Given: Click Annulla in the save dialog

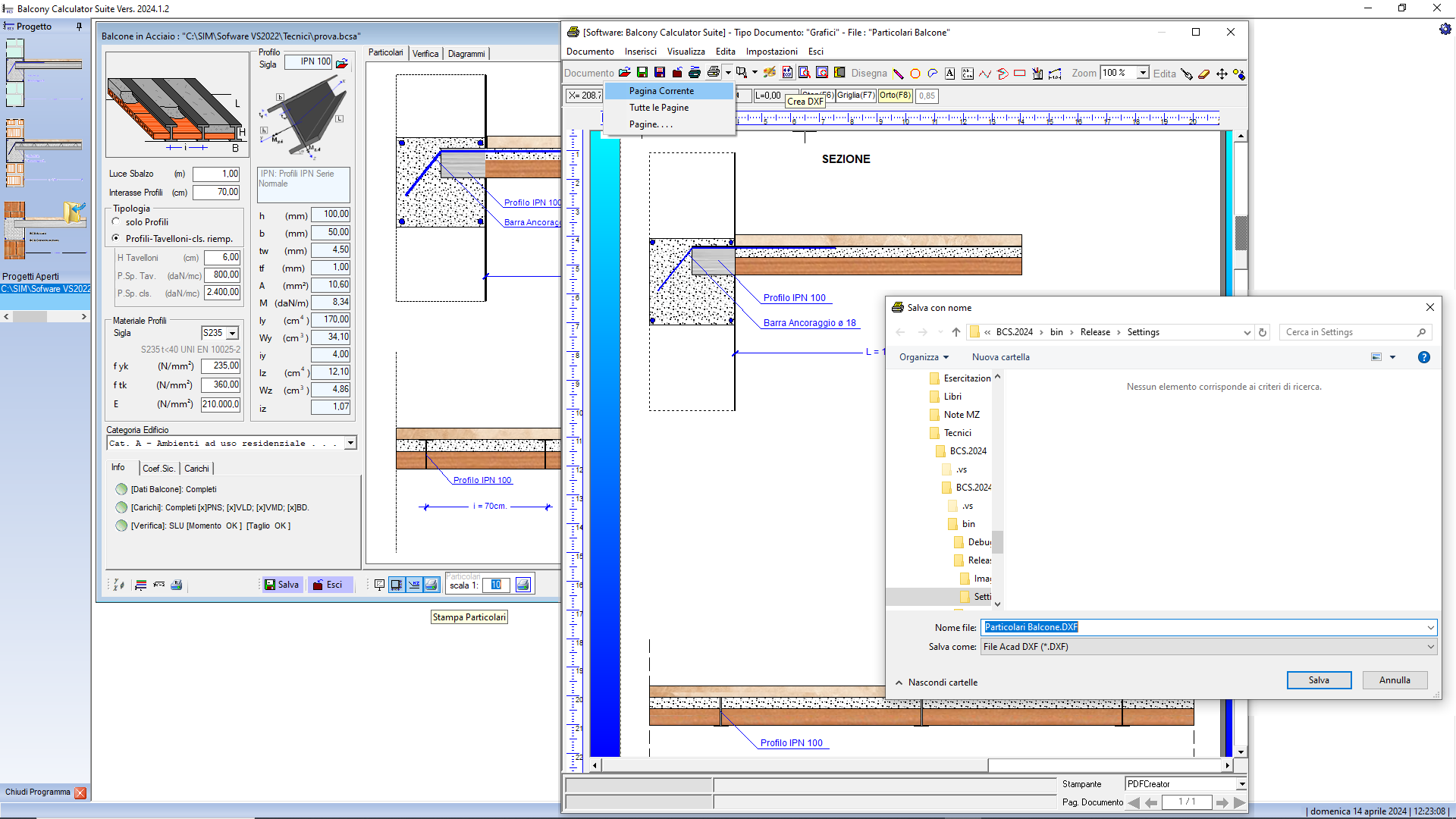Looking at the screenshot, I should click(1395, 680).
